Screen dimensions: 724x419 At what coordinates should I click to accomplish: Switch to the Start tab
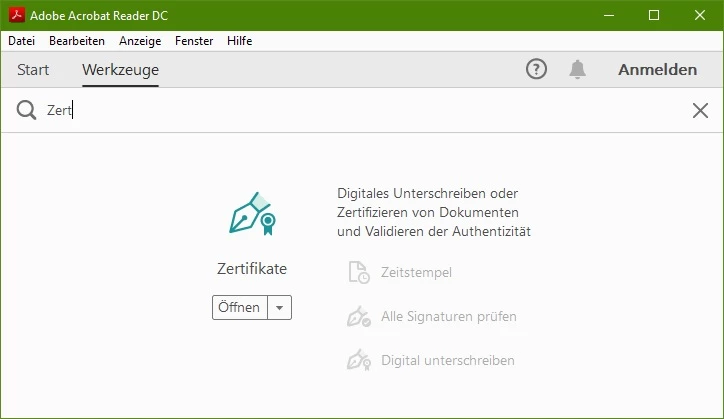33,70
